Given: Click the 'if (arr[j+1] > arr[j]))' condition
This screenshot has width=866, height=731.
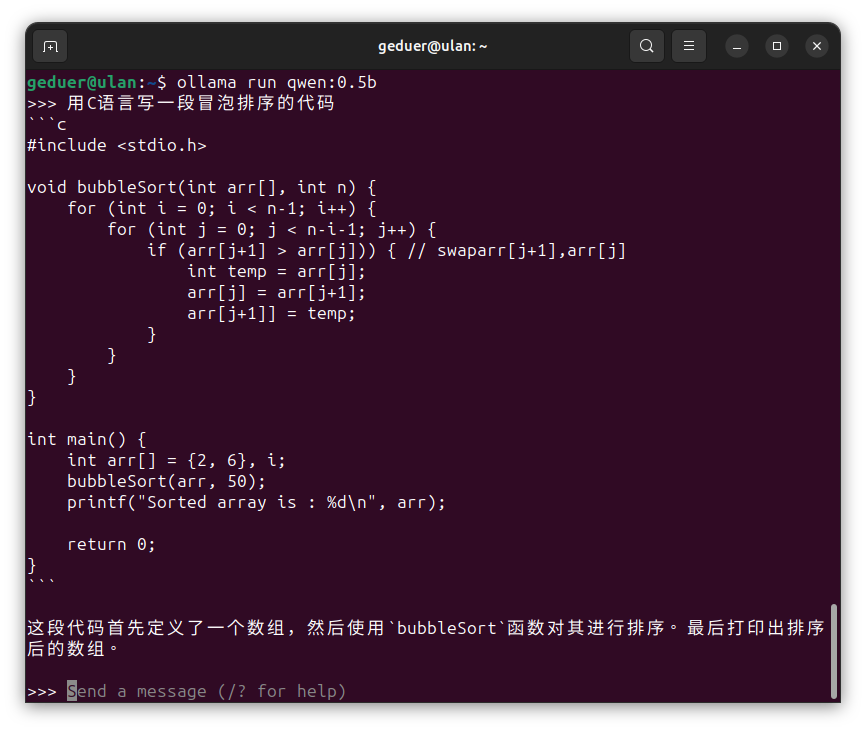Looking at the screenshot, I should (x=261, y=251).
